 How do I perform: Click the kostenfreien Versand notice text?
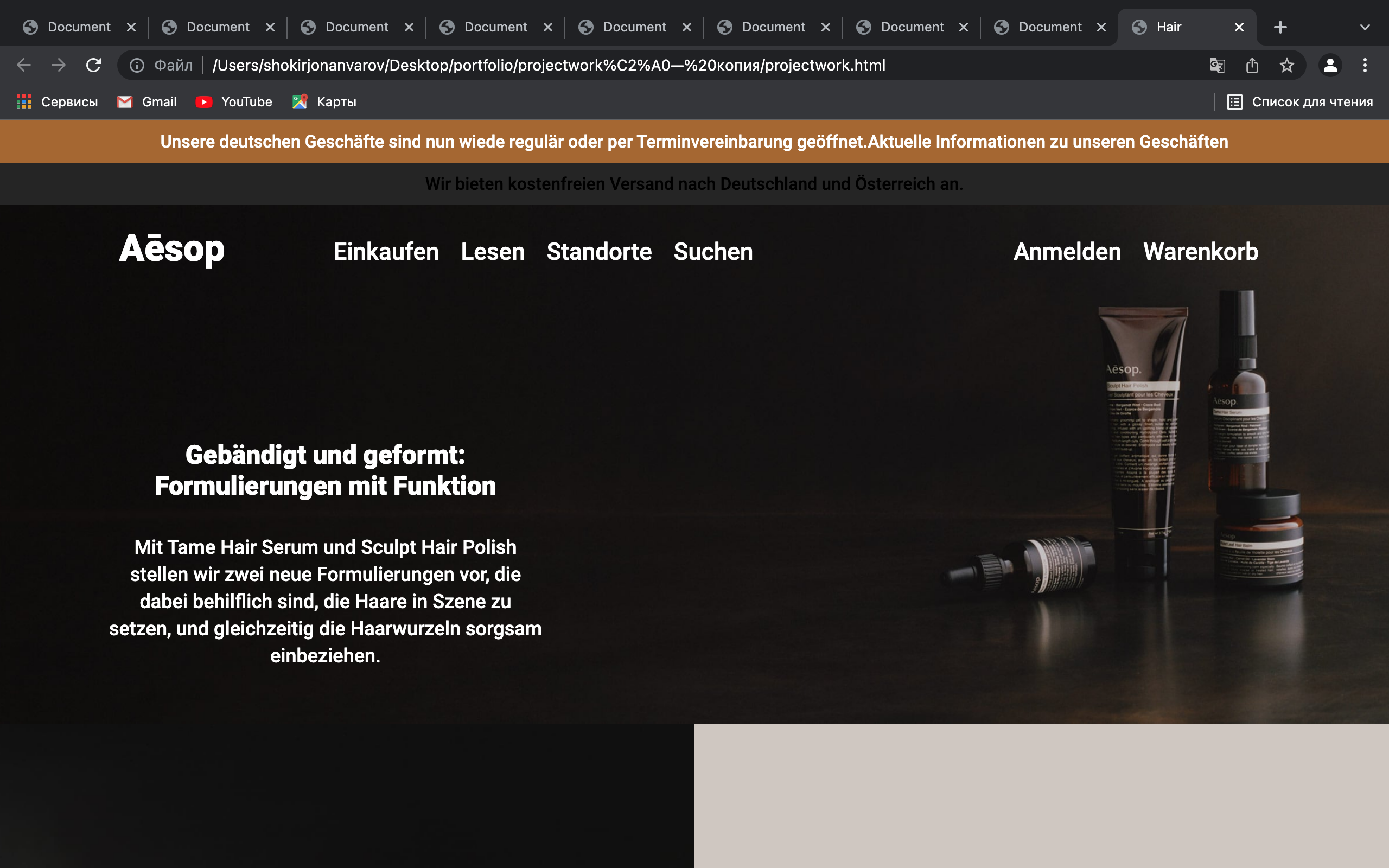(694, 184)
